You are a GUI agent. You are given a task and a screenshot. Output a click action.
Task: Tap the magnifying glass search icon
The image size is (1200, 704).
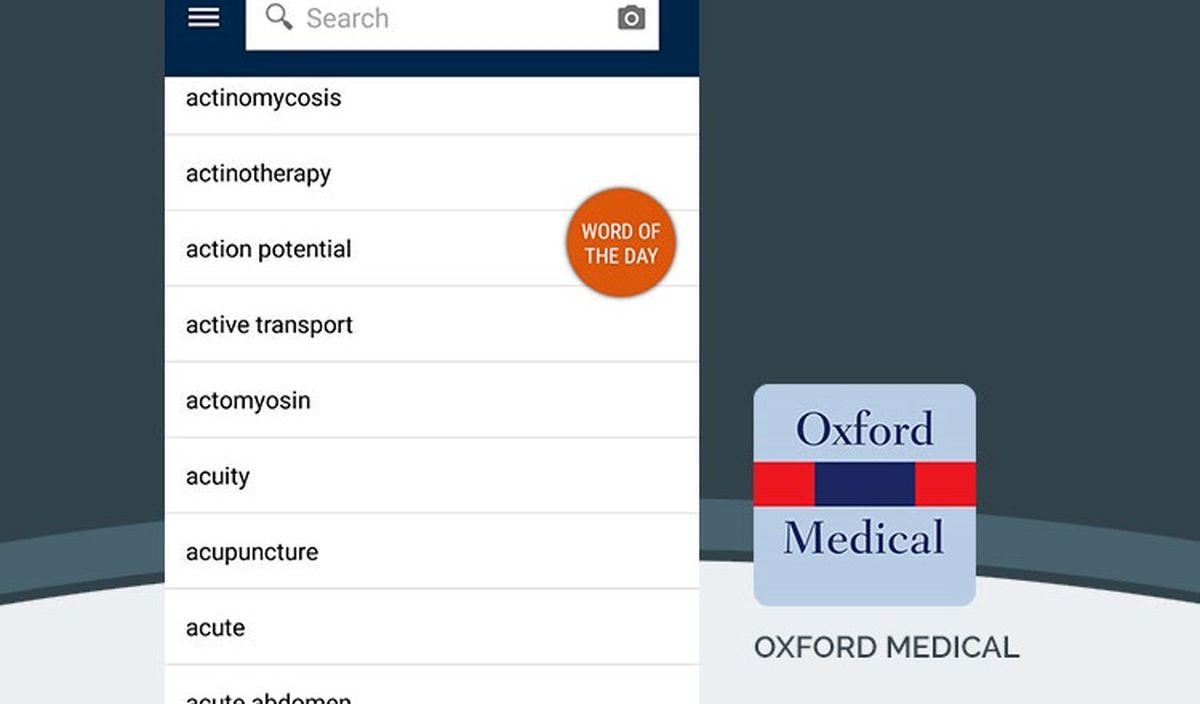click(279, 17)
